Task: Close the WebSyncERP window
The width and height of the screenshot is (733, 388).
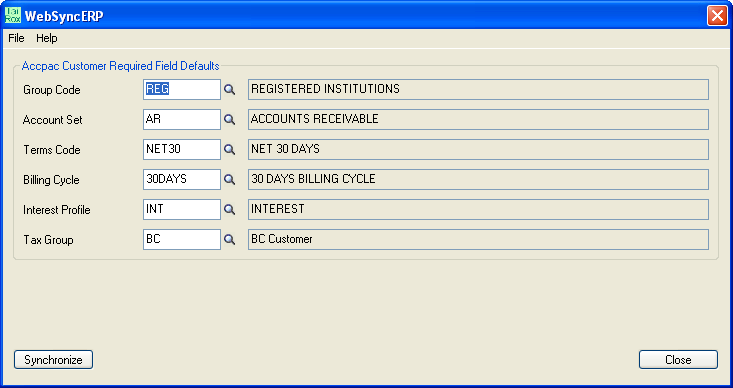Action: pos(717,15)
